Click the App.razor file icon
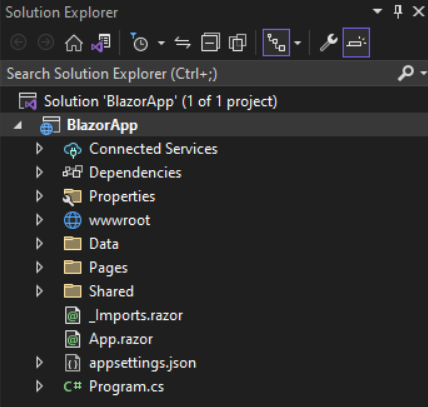 click(72, 339)
